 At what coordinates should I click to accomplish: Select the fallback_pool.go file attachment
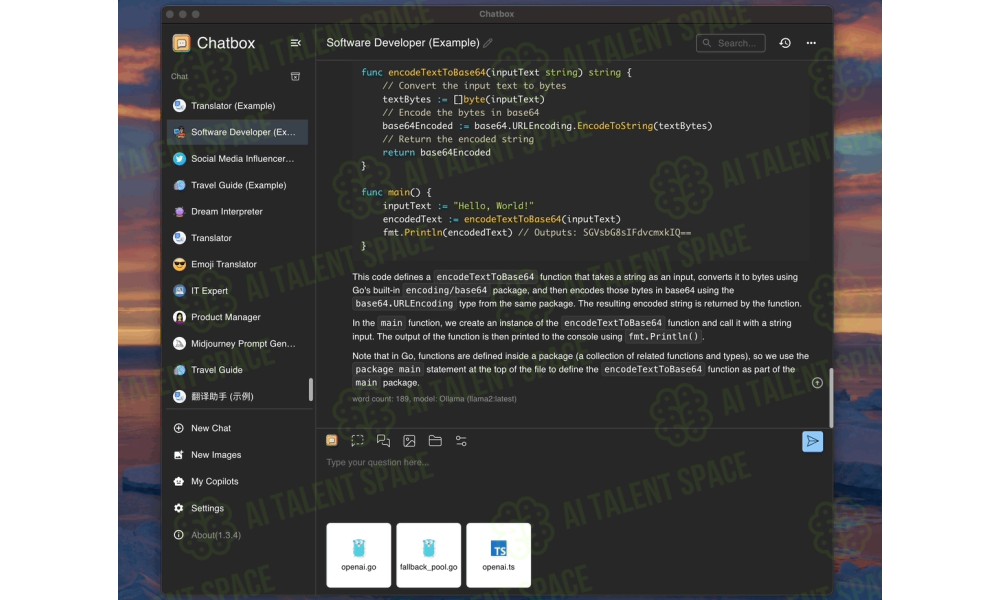coord(429,555)
